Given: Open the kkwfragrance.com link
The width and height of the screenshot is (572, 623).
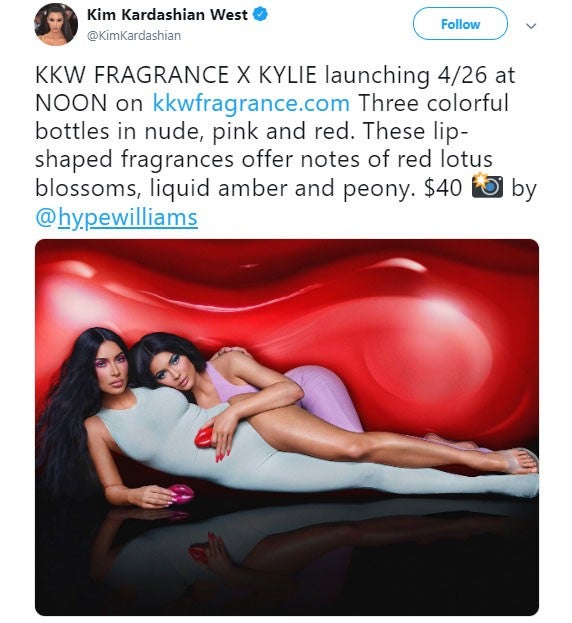Looking at the screenshot, I should [251, 103].
